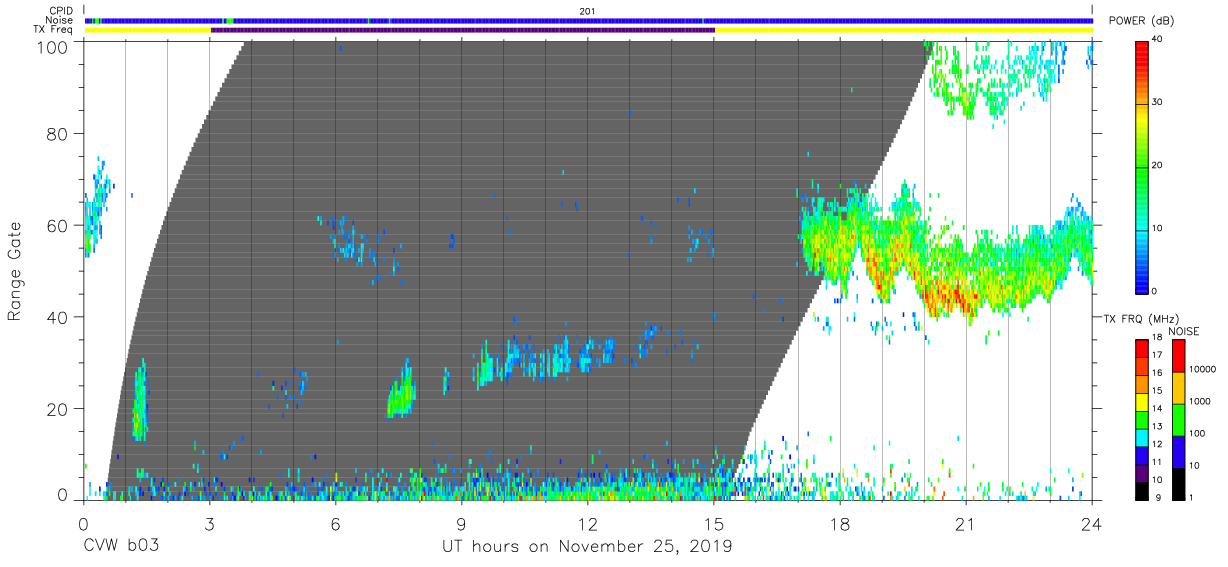The width and height of the screenshot is (1228, 567).
Task: Click the x-axis tick label '6'
Action: coord(336,523)
